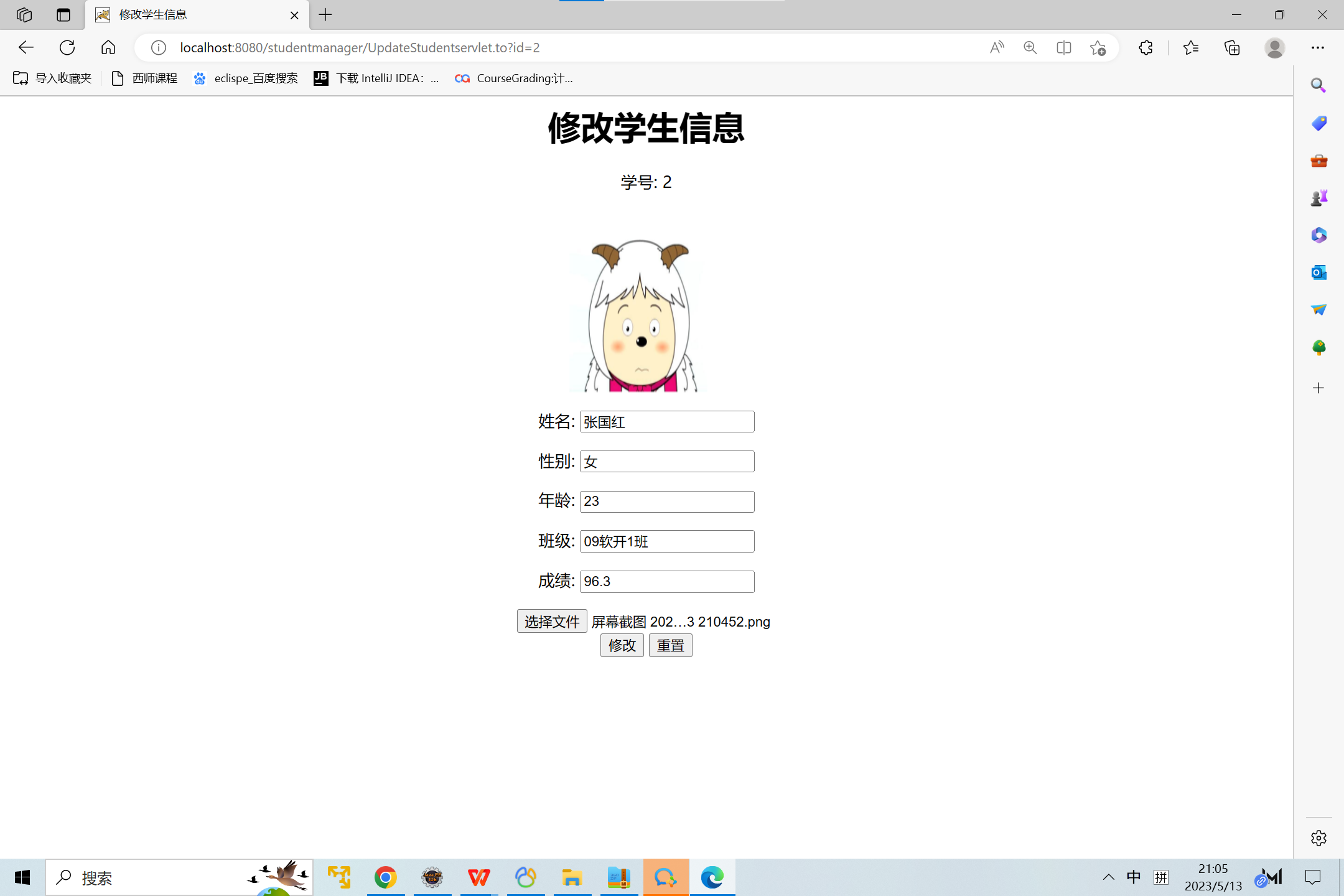Open Settings and more ellipsis menu
This screenshot has width=1344, height=896.
point(1318,47)
